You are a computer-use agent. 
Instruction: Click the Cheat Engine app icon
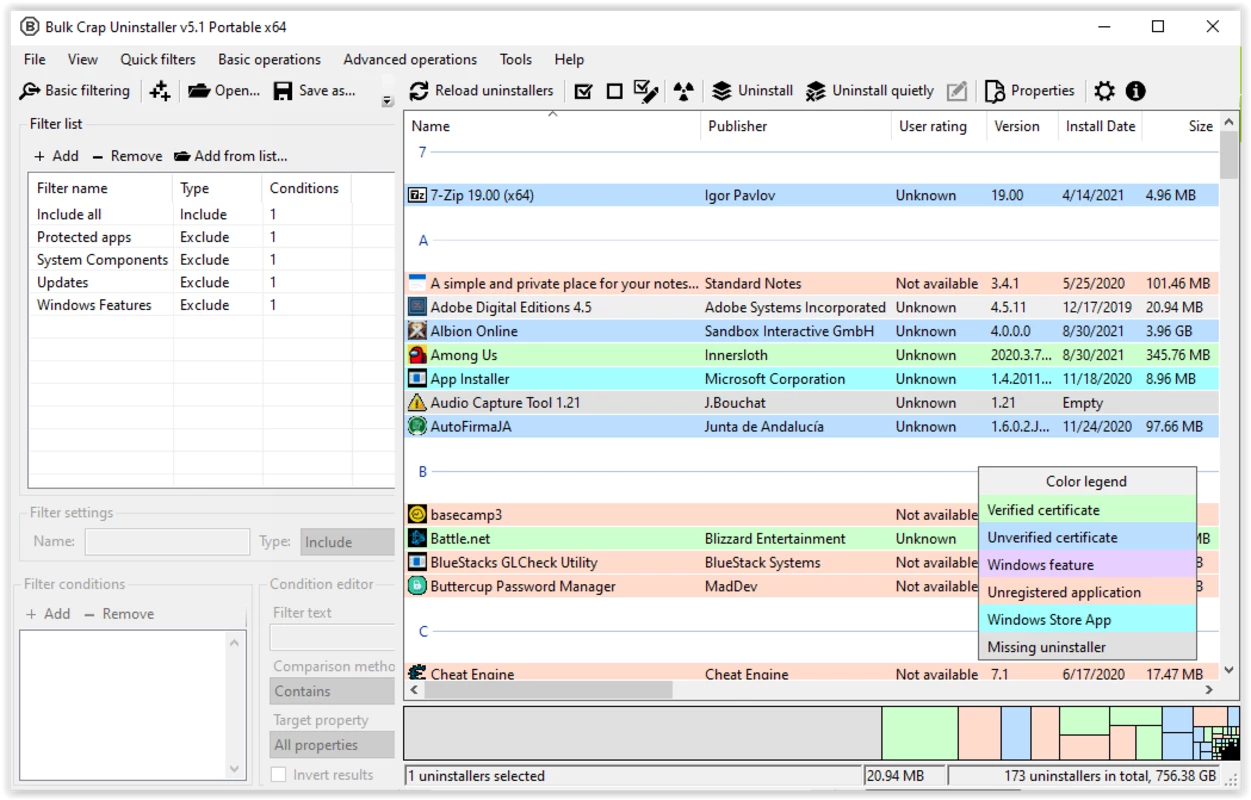(417, 673)
